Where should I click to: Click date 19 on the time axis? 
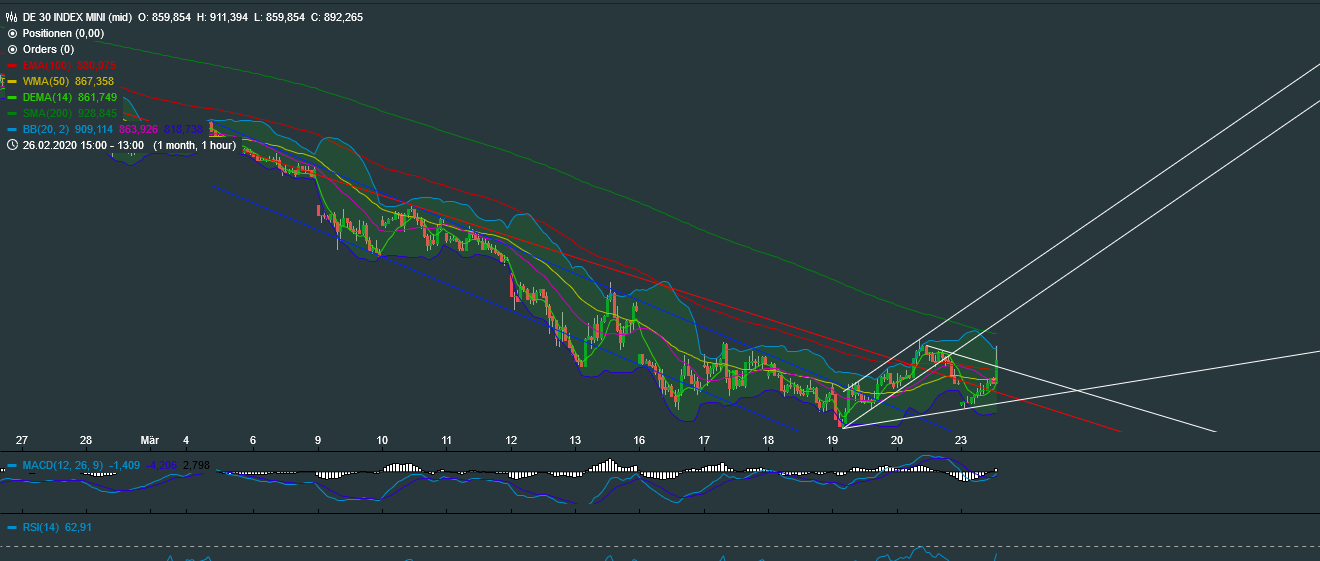tap(832, 440)
